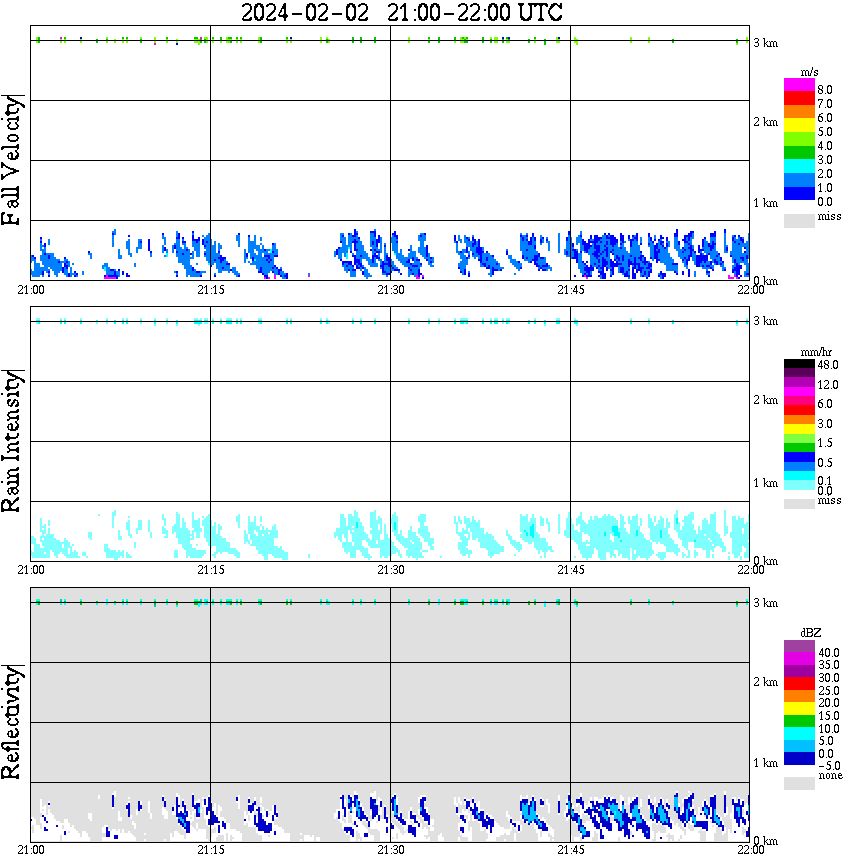Image resolution: width=850 pixels, height=868 pixels.
Task: Click the 'm/s' unit label above the legend
Action: coord(809,72)
